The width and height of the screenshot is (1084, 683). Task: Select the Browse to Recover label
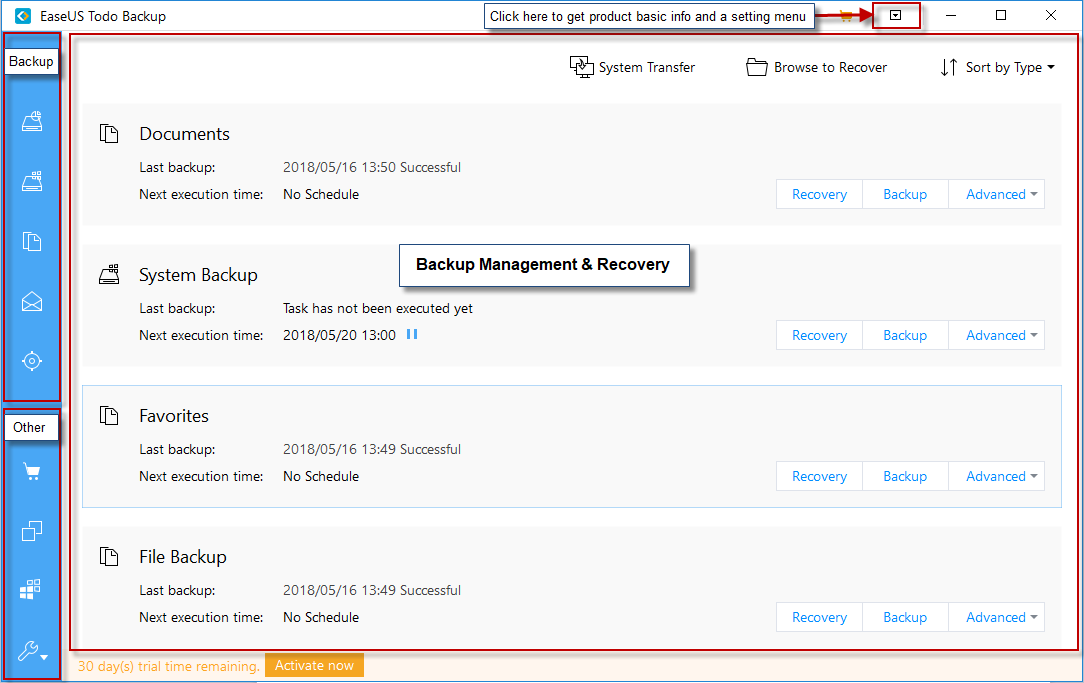coord(830,67)
